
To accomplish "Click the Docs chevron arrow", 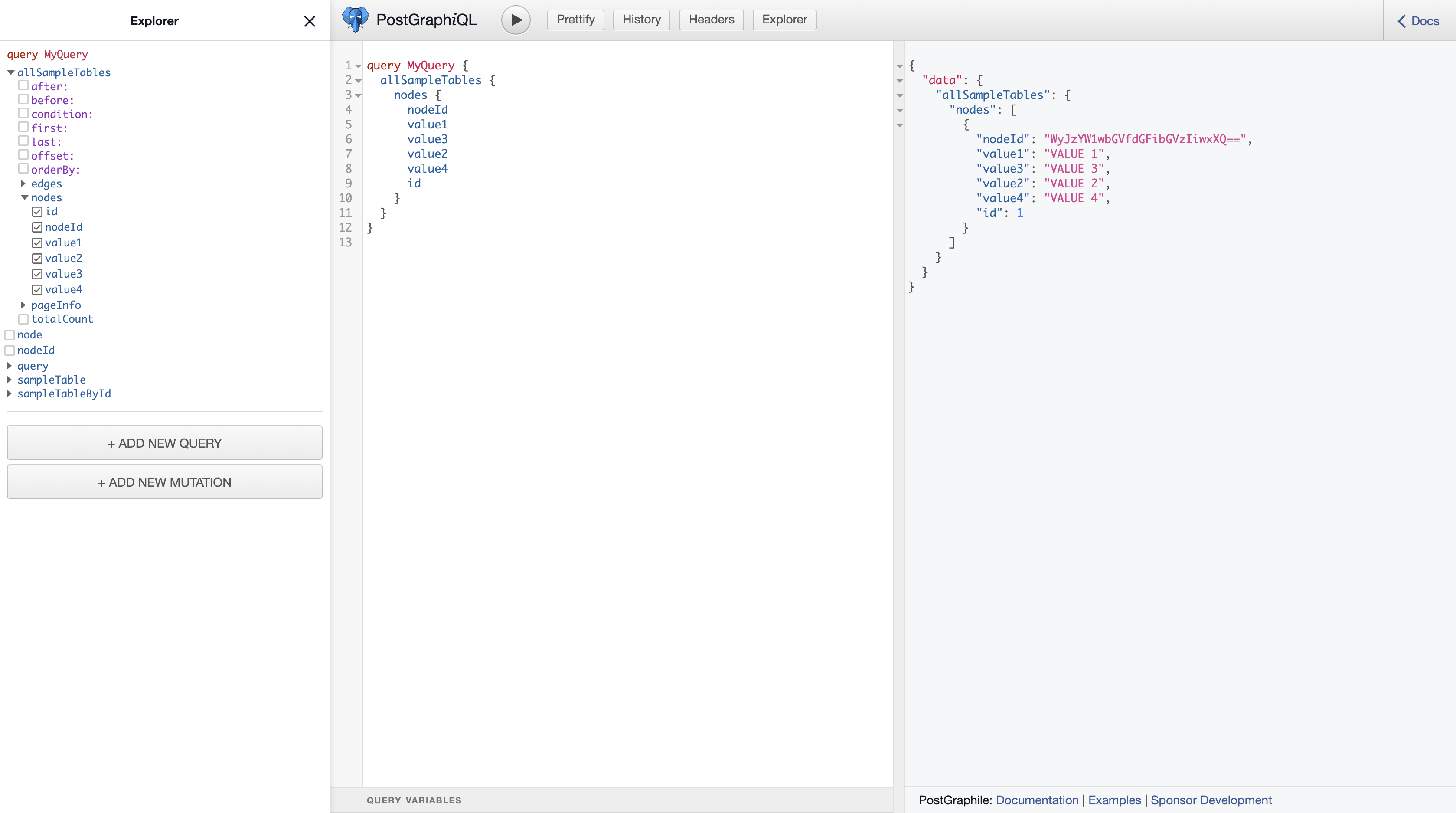I will (1401, 21).
